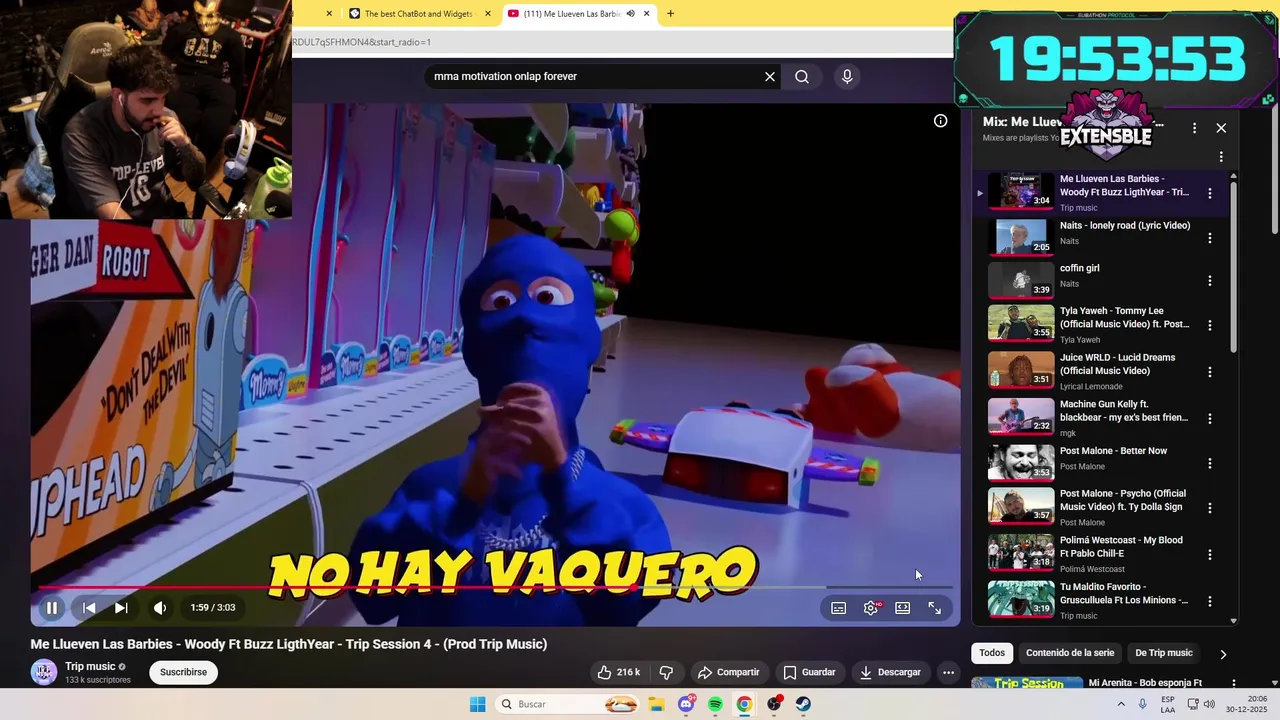Toggle subtitles in the video player
This screenshot has width=1280, height=720.
tap(839, 608)
